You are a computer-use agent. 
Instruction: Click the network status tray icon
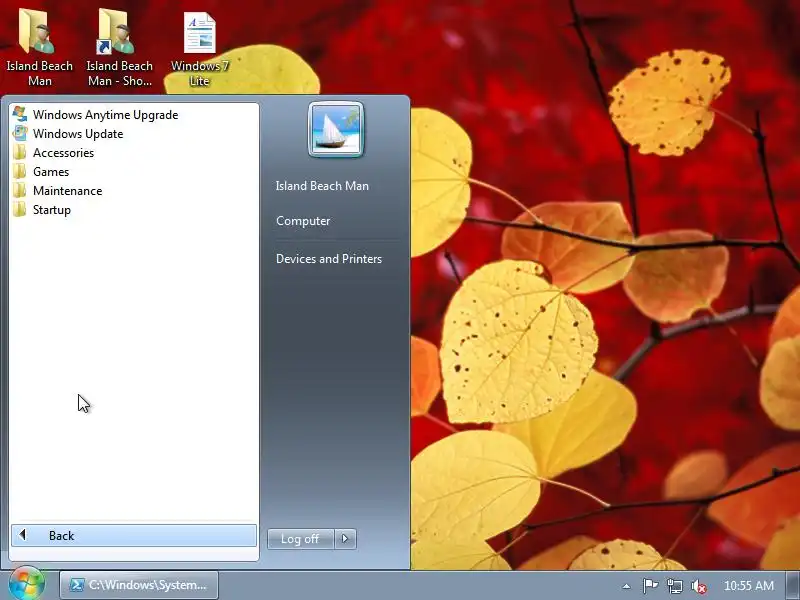tap(674, 586)
